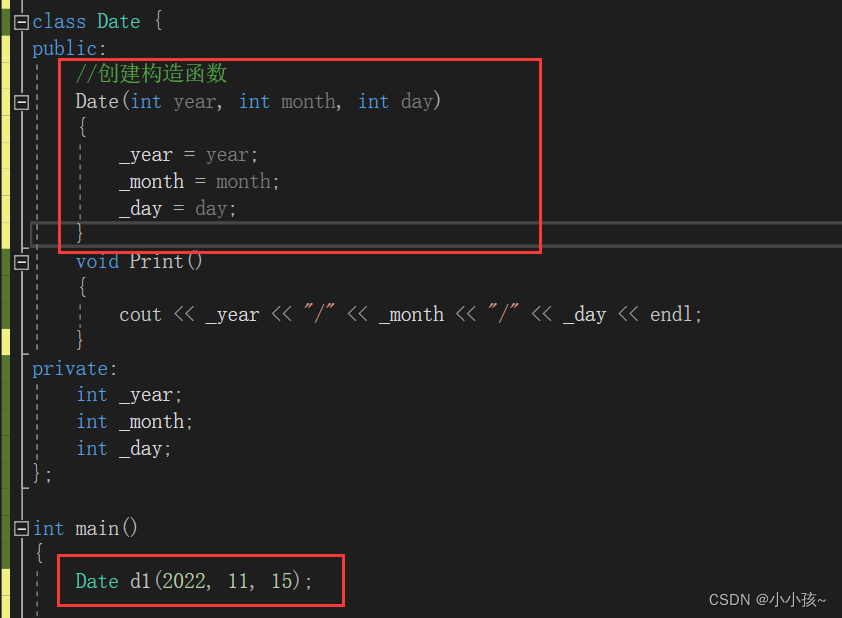The height and width of the screenshot is (618, 842).
Task: Click the value 11 in the d1 call
Action: click(x=238, y=581)
